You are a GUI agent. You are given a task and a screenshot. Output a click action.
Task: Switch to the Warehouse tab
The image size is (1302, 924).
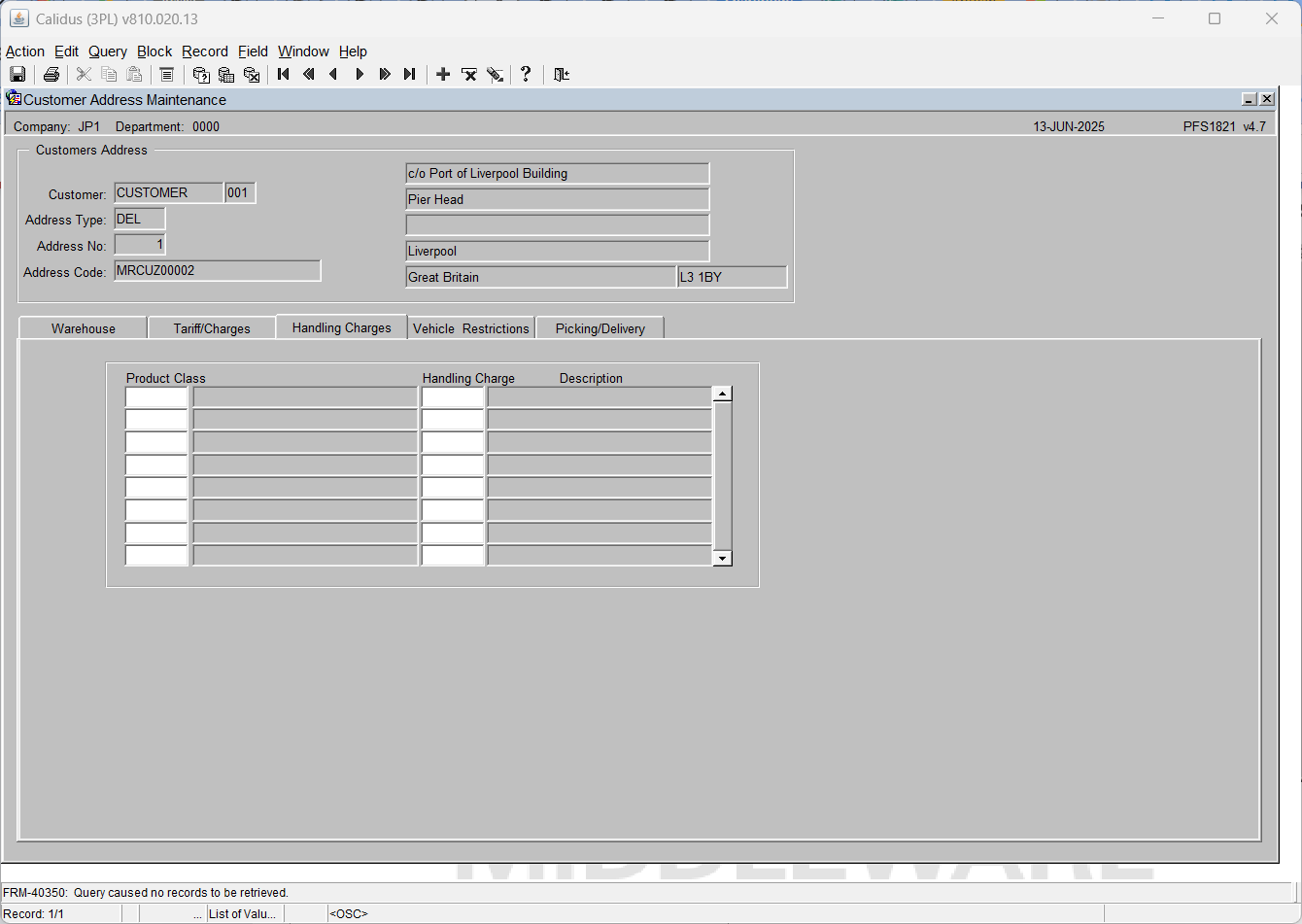pos(84,328)
